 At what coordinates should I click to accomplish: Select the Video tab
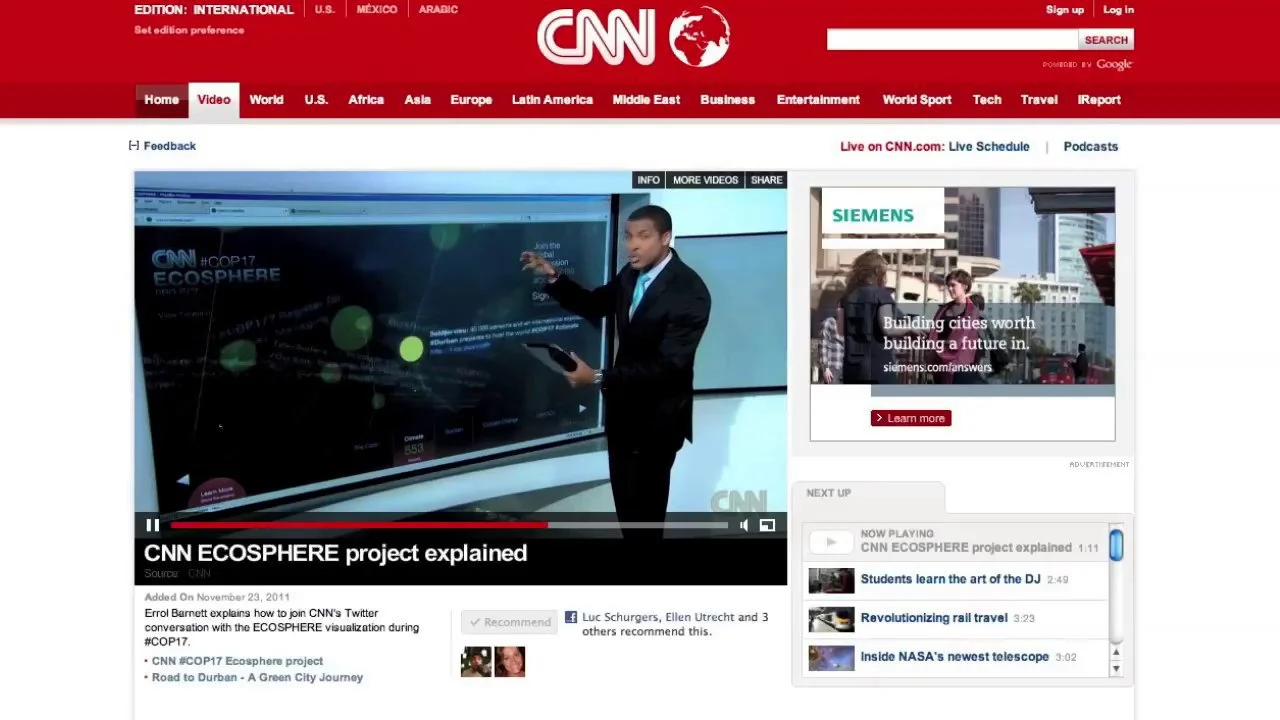pos(214,100)
